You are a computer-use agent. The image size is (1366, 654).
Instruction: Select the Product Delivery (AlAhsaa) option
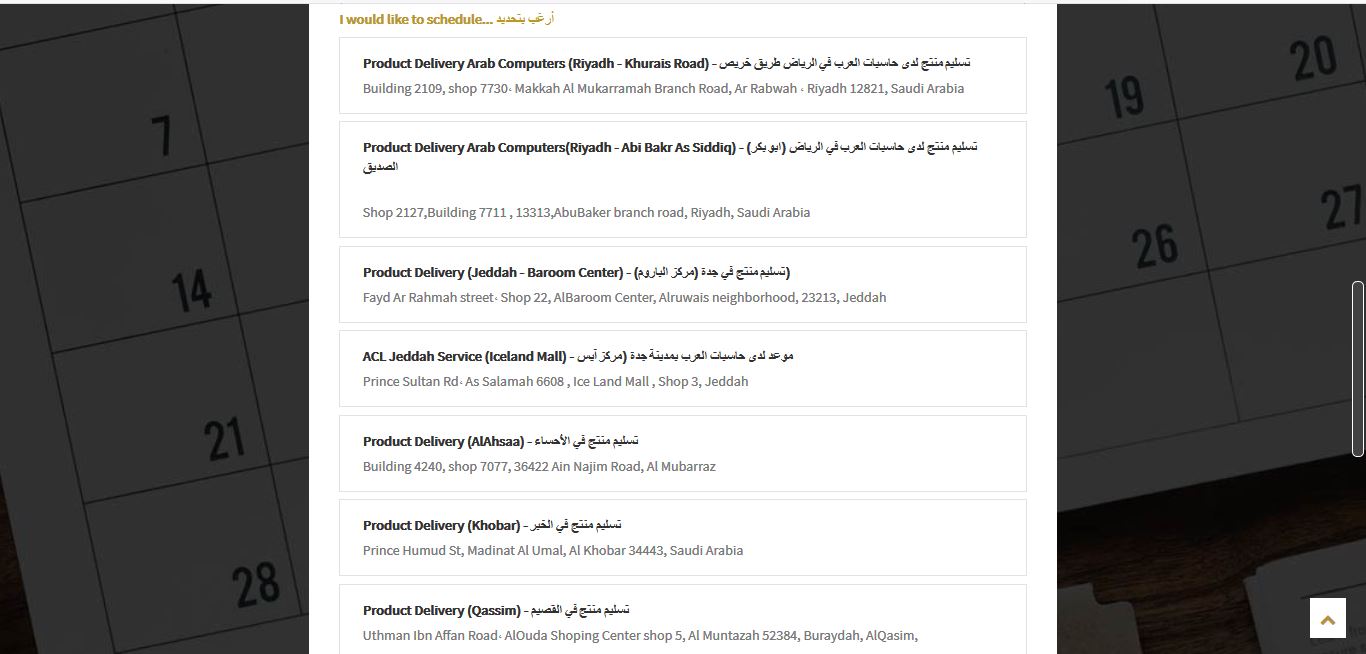[x=683, y=453]
